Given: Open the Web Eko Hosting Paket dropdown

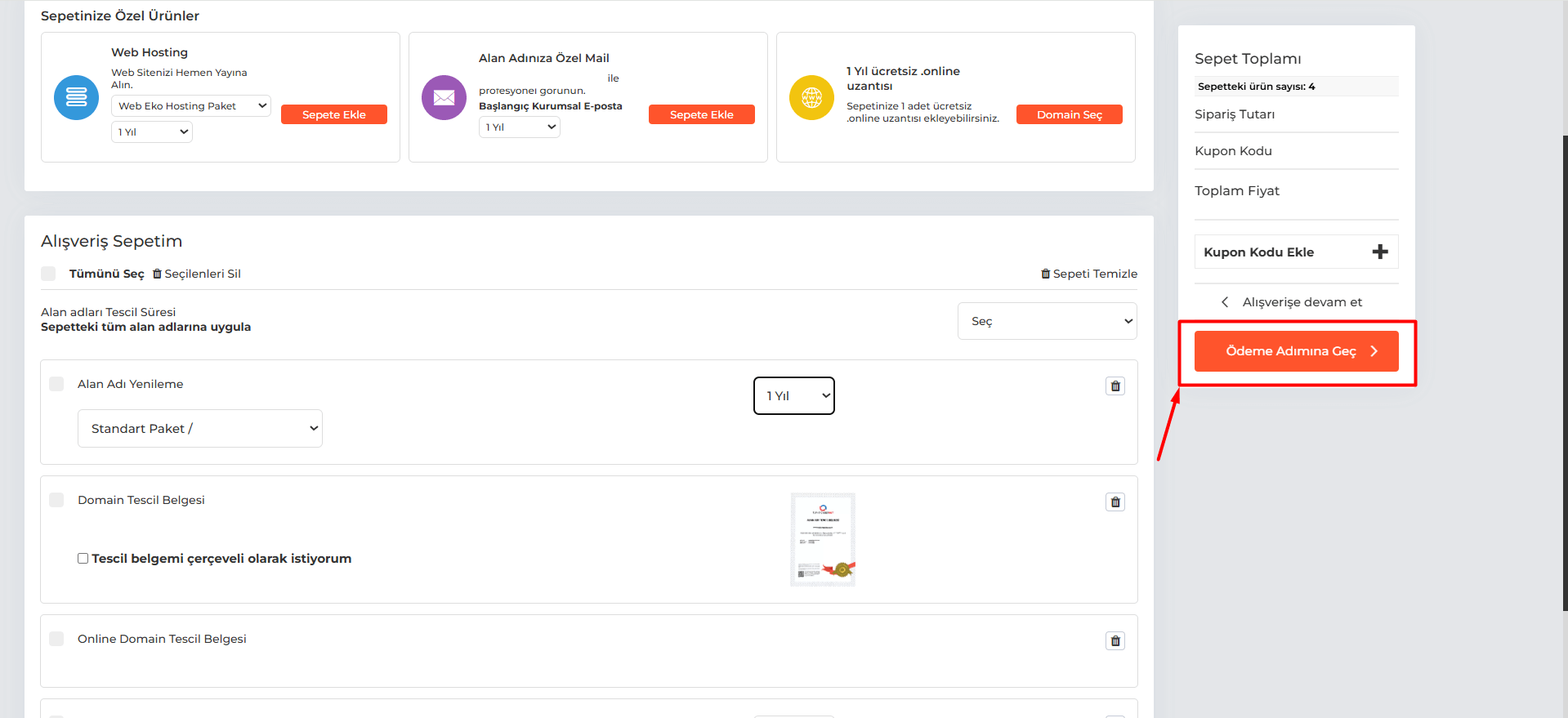Looking at the screenshot, I should (x=190, y=106).
